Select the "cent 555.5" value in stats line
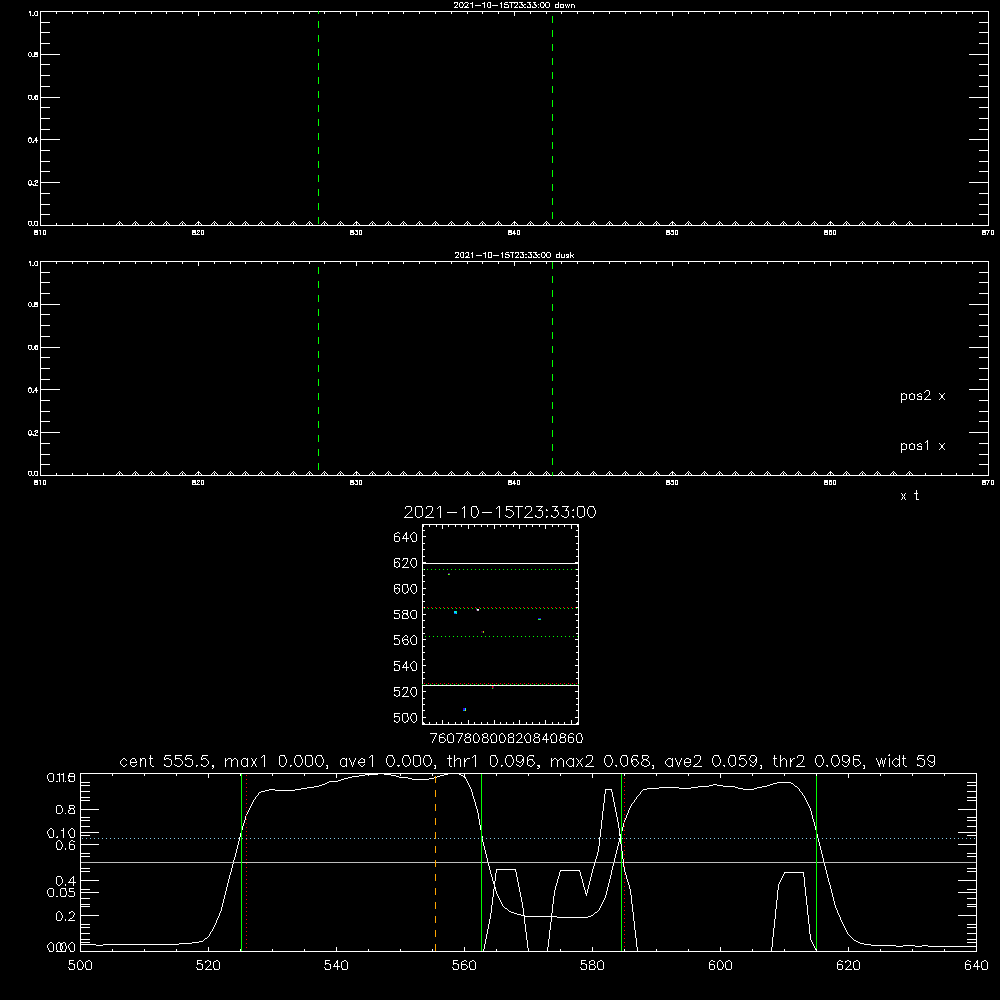 [x=166, y=761]
